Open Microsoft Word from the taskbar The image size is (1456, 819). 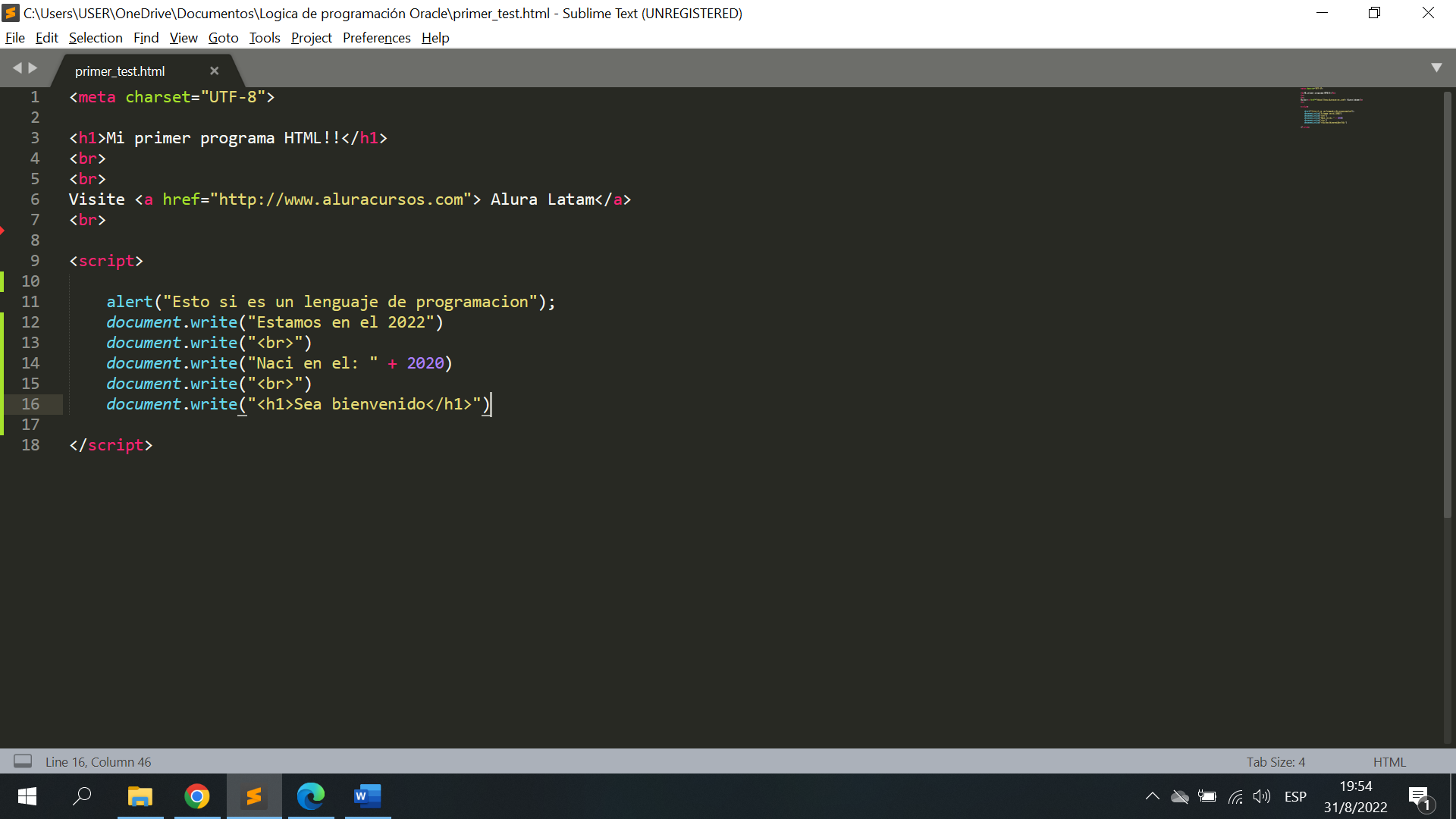point(368,796)
